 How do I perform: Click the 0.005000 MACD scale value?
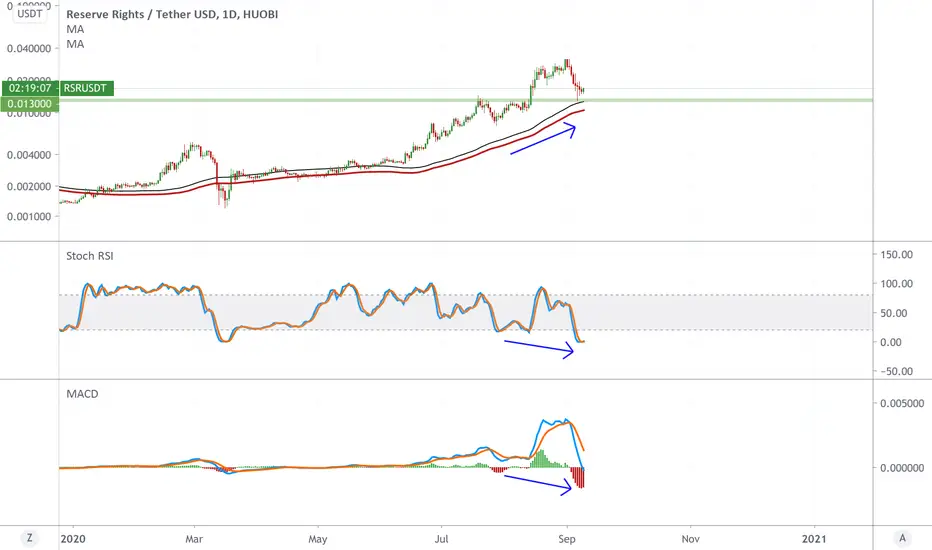[902, 403]
